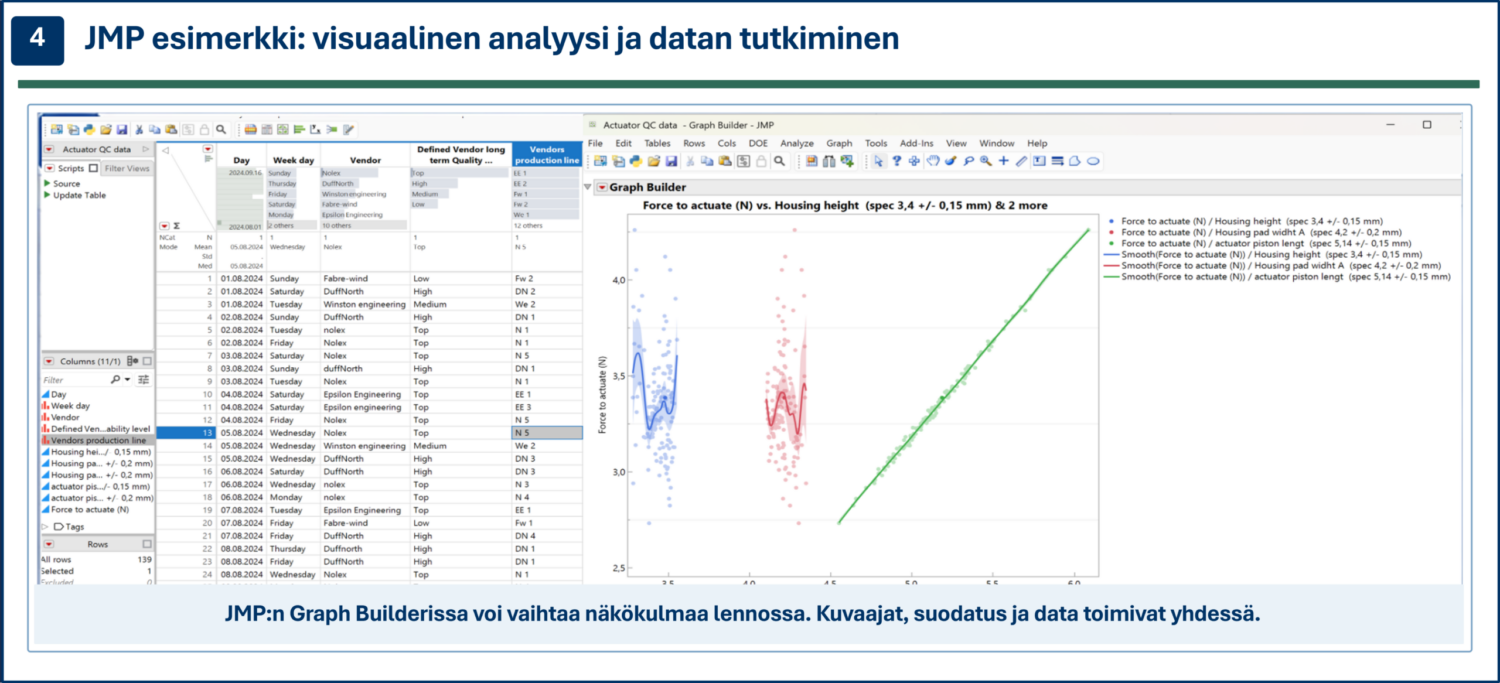Screen dimensions: 1500x683
Task: Open the Tables menu
Action: (x=657, y=143)
